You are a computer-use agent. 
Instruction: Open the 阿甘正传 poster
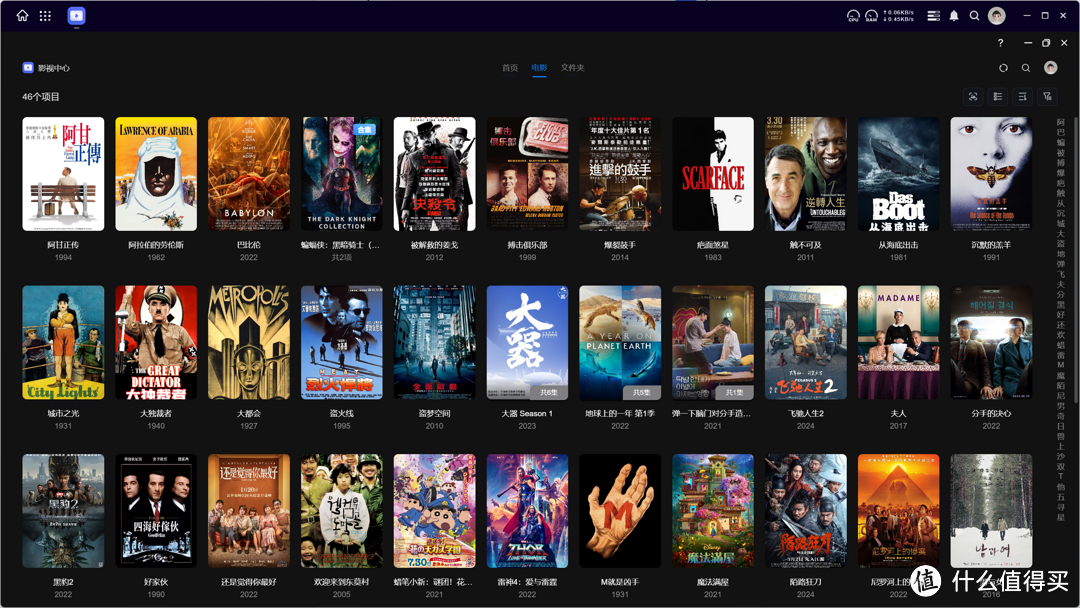[63, 174]
